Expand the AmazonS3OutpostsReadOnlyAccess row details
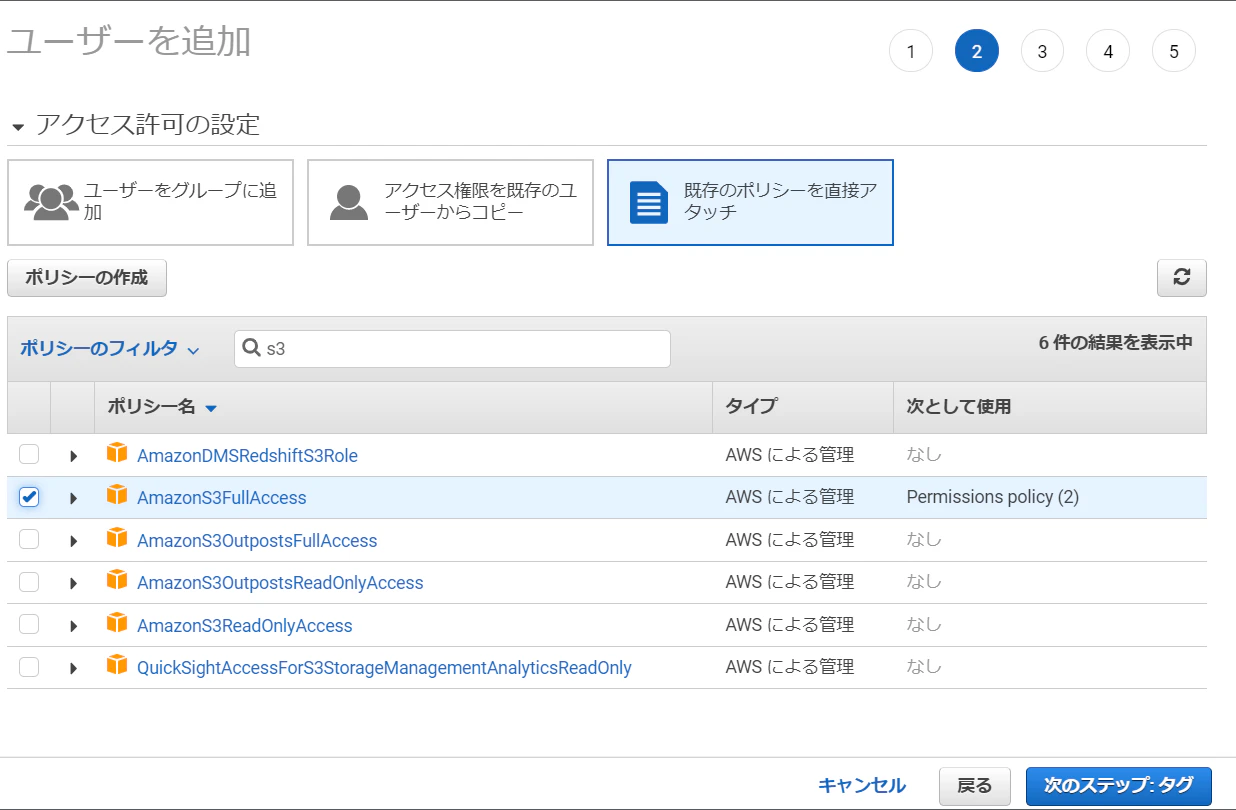Viewport: 1236px width, 810px height. coord(73,583)
